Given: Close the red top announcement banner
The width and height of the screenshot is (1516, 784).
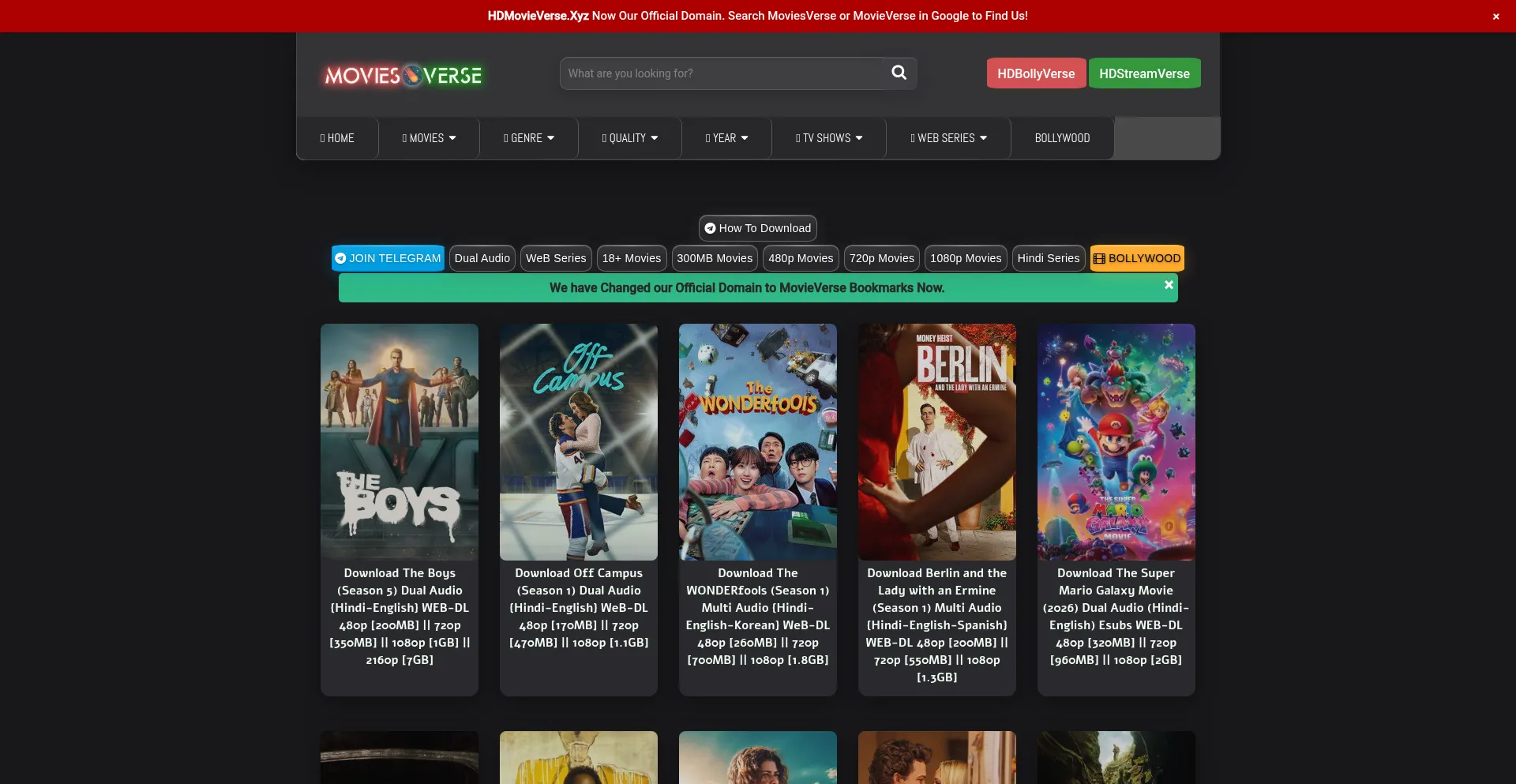Looking at the screenshot, I should point(1495,17).
